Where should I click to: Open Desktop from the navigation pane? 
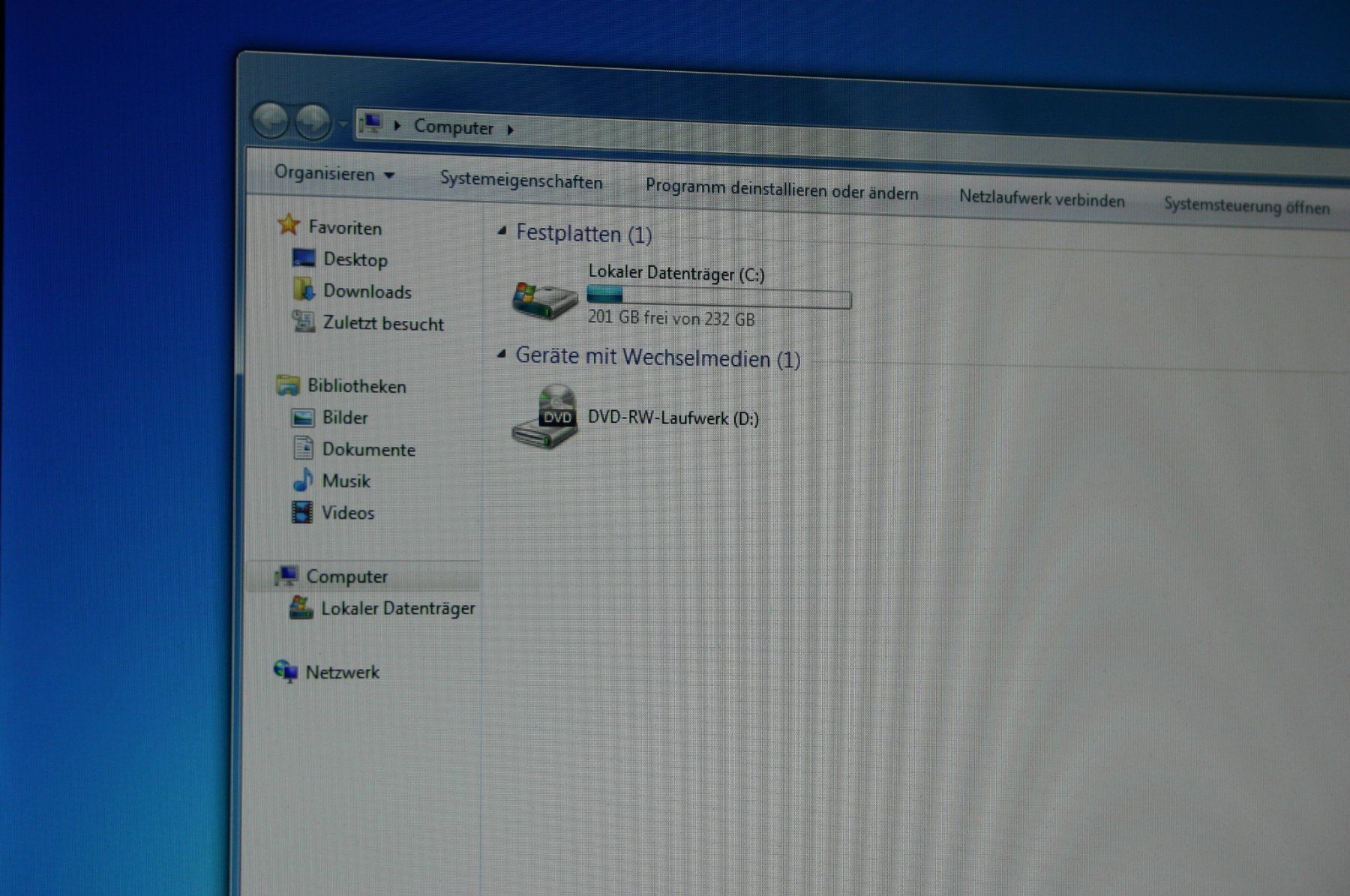coord(355,259)
